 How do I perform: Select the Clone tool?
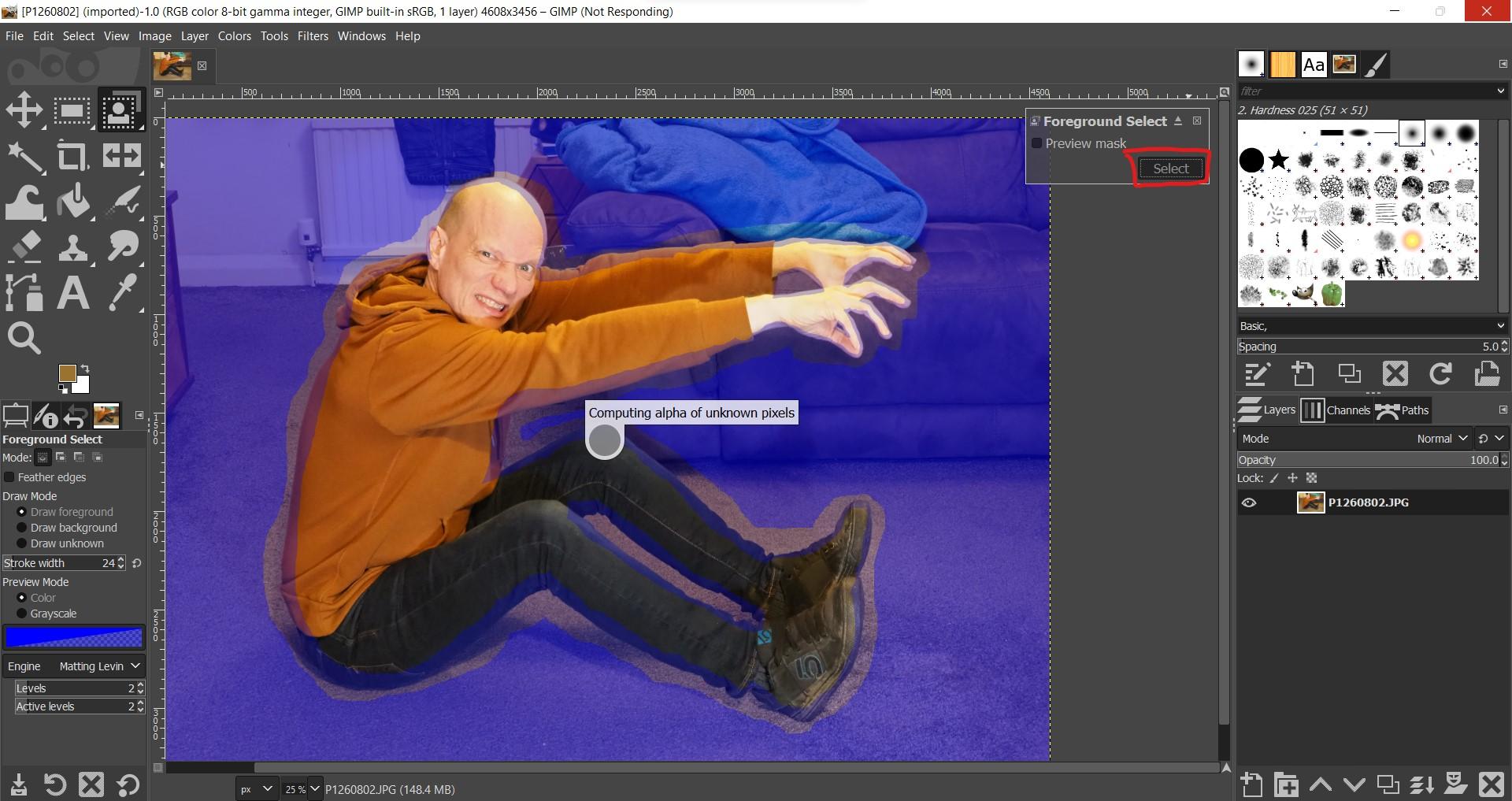(x=72, y=247)
